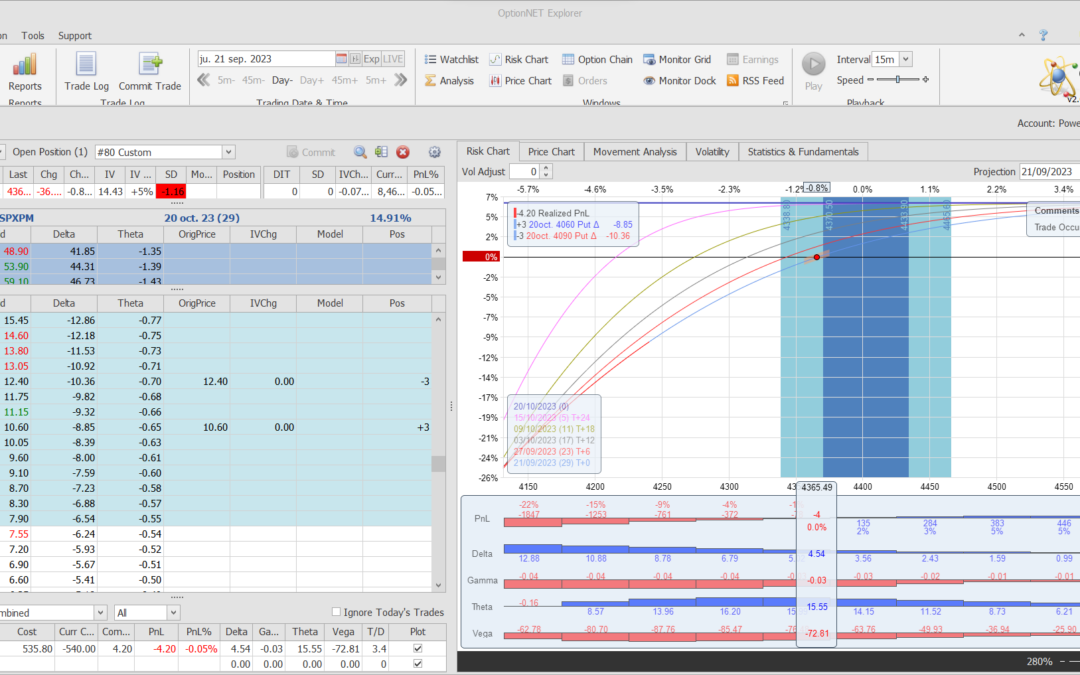Open position settings gear icon
Viewport: 1080px width, 675px height.
(434, 152)
